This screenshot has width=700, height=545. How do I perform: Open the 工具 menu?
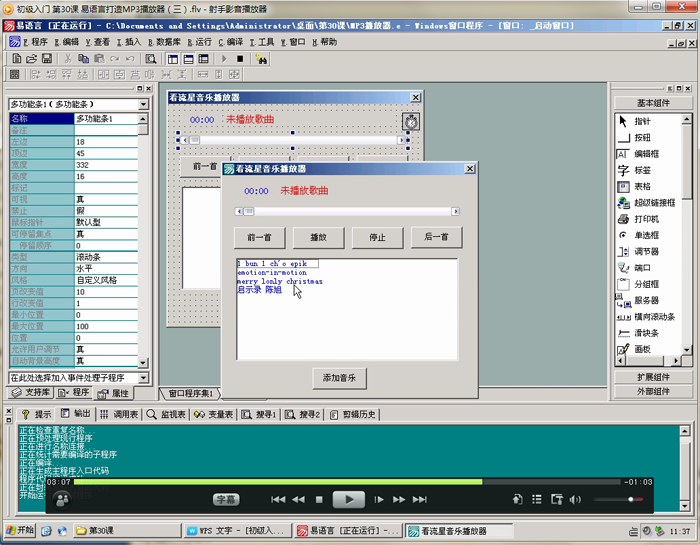[x=262, y=42]
